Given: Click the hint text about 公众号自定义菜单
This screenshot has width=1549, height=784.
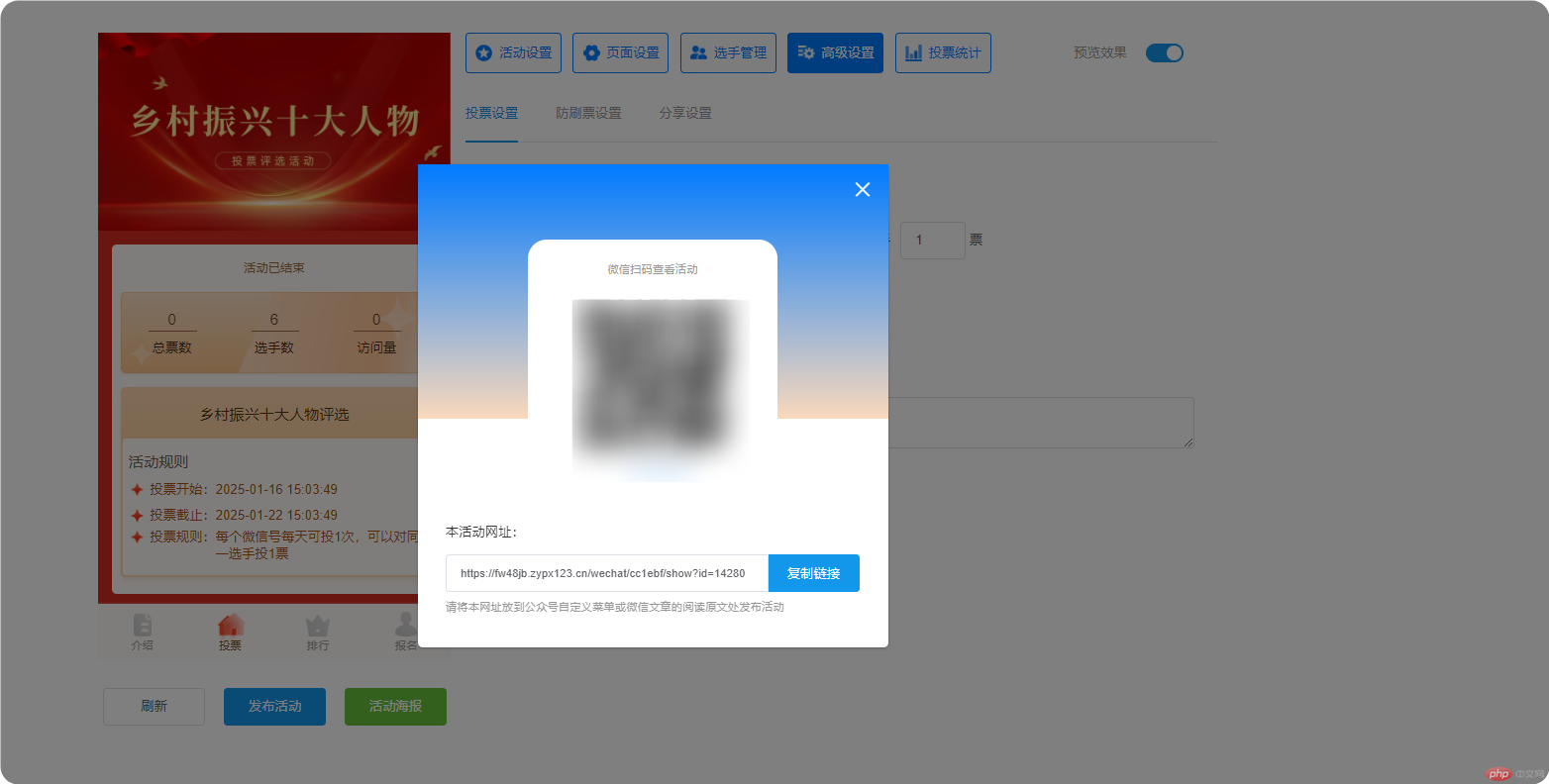Looking at the screenshot, I should (x=615, y=607).
